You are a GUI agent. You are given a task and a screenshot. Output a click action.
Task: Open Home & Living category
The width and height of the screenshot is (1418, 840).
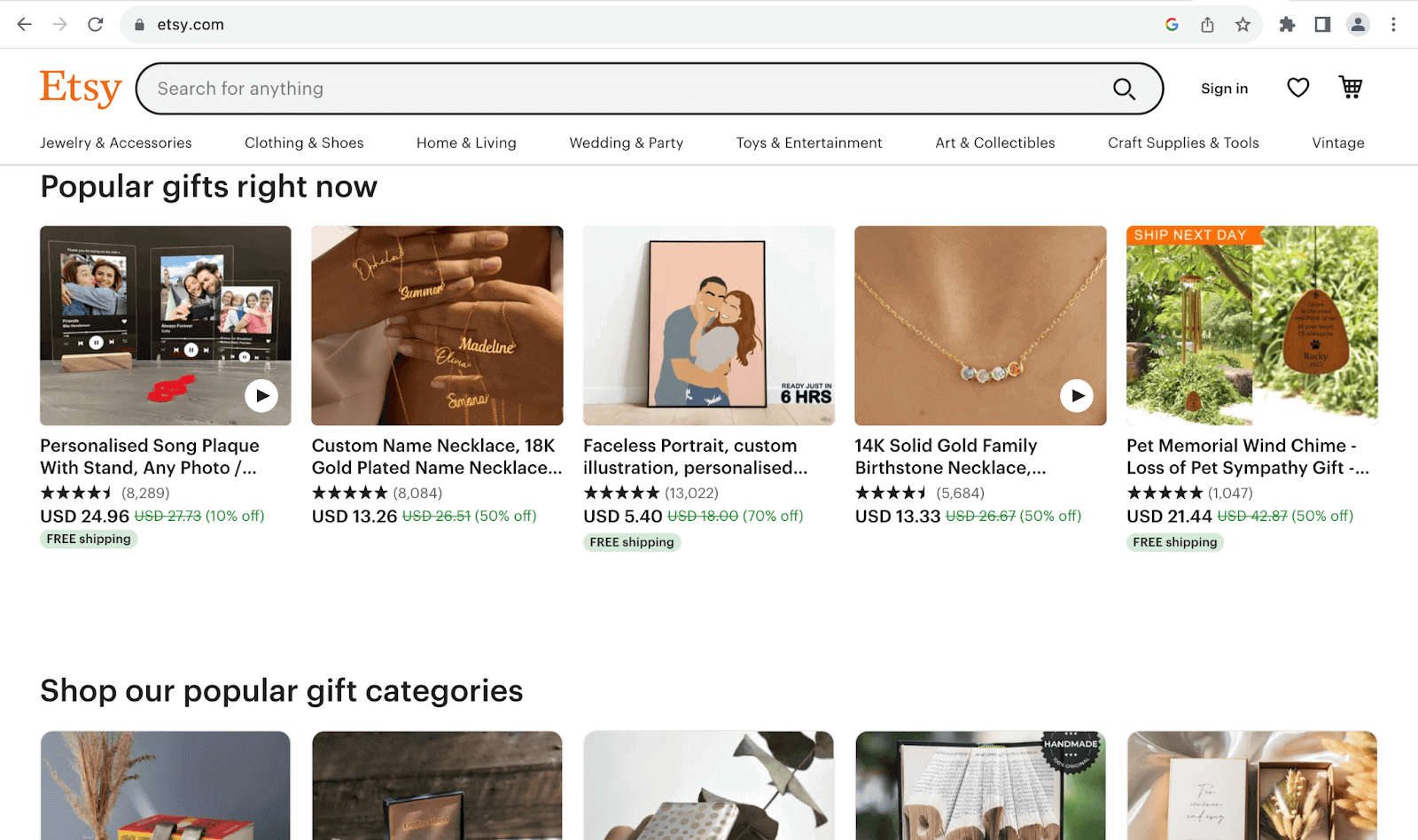466,143
